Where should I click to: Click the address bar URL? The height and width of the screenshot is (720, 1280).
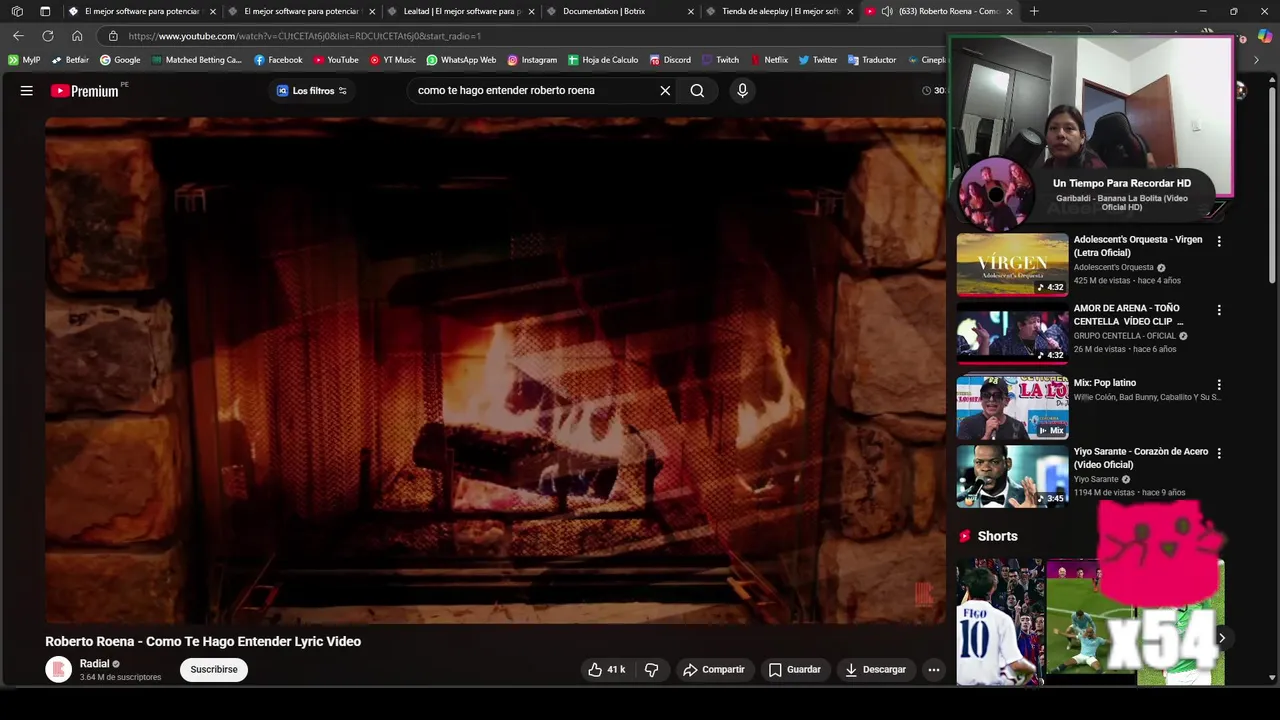305,36
